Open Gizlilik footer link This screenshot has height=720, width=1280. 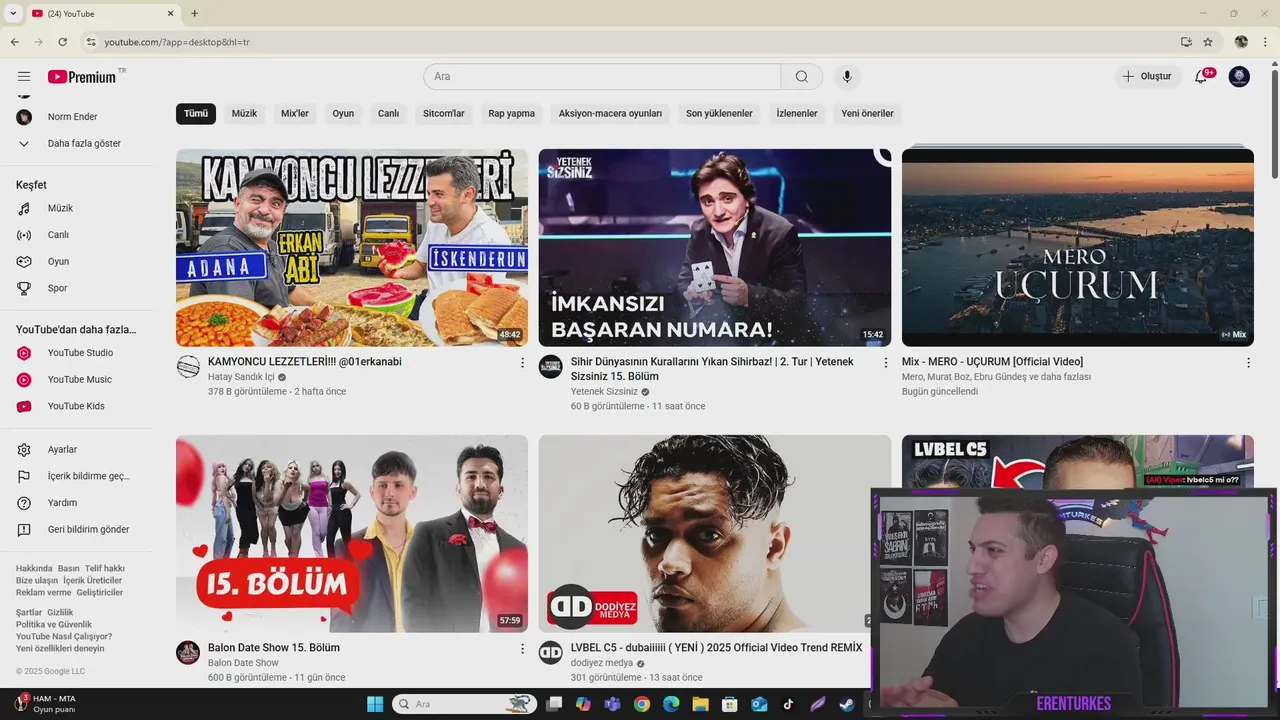pyautogui.click(x=60, y=613)
